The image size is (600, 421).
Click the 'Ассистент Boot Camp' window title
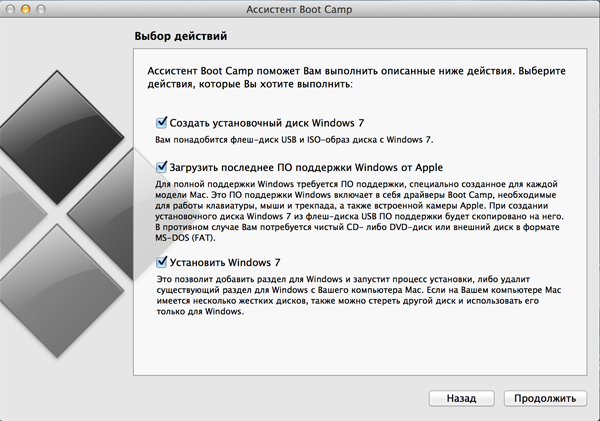point(300,11)
